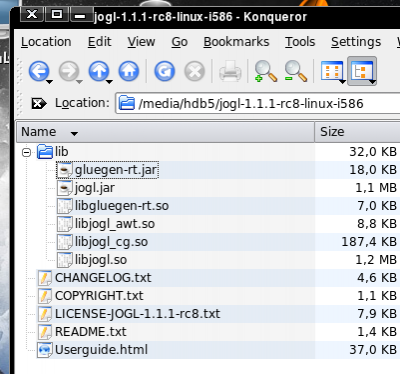Select libjogl.so file
The image size is (400, 374).
[101, 260]
